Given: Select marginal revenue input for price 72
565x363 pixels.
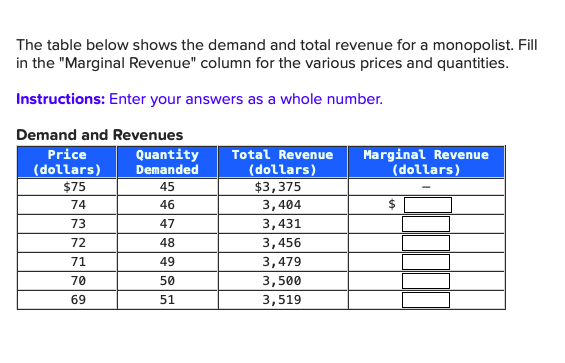Looking at the screenshot, I should click(x=426, y=243).
